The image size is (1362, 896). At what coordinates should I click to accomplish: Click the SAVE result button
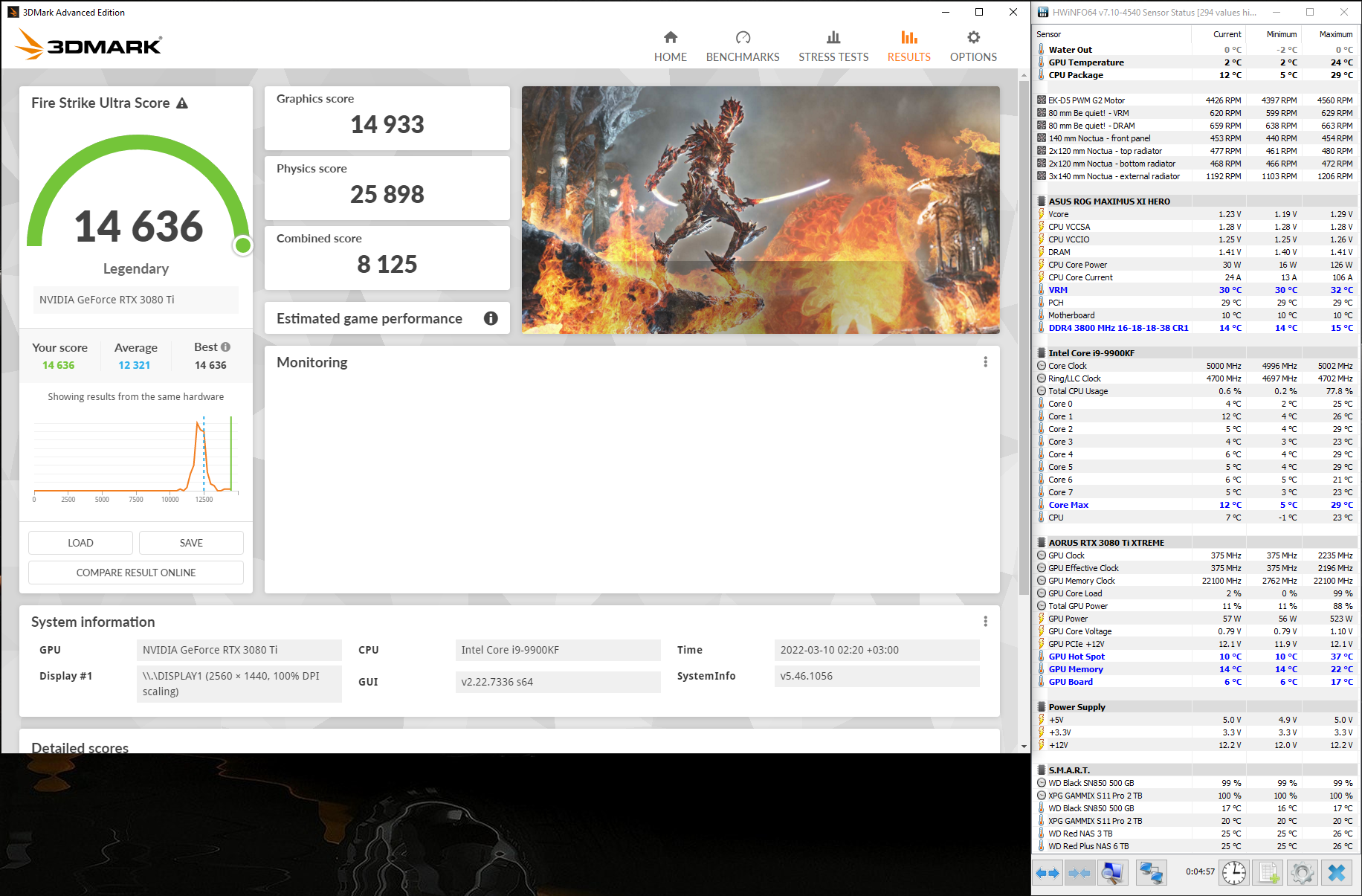[x=191, y=543]
